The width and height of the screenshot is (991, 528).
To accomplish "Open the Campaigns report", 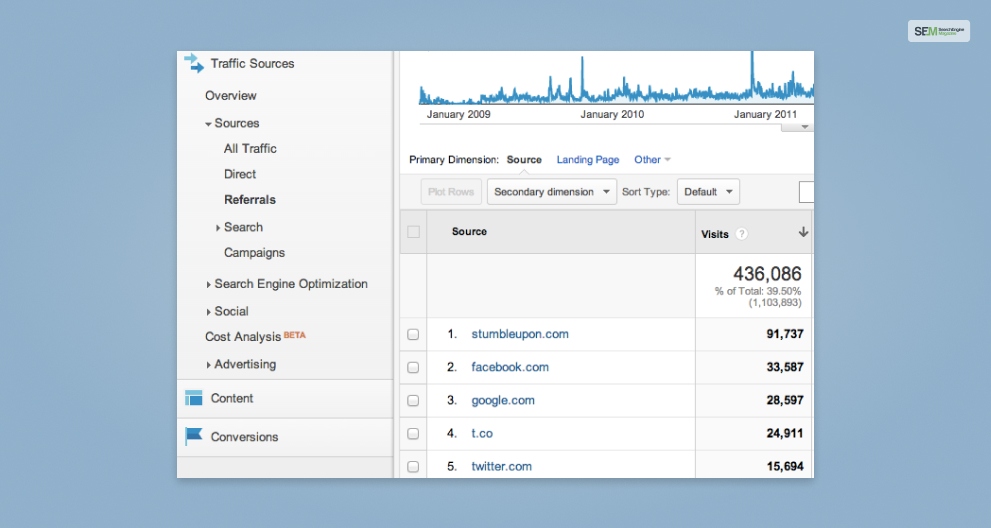I will click(x=254, y=253).
